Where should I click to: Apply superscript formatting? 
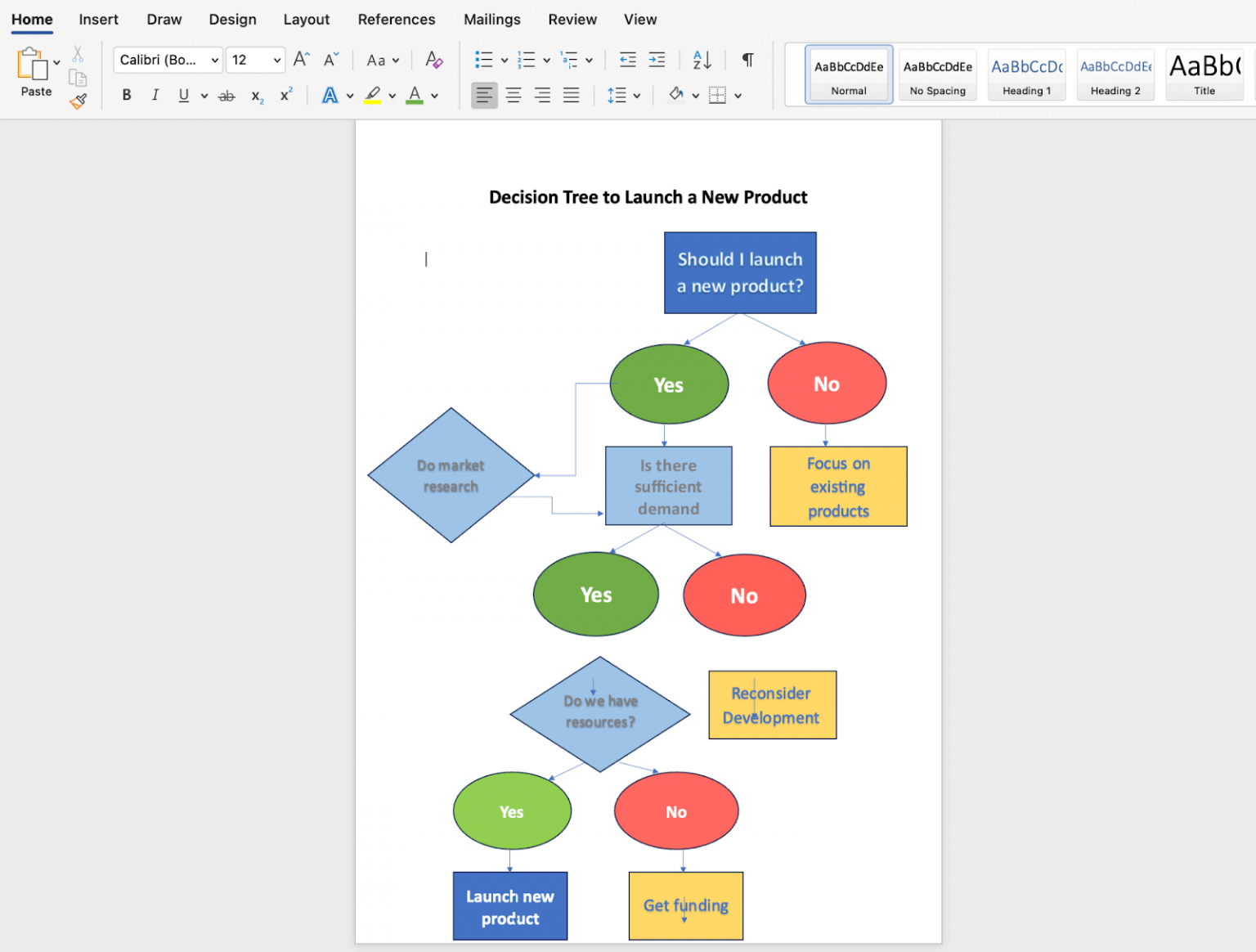[x=285, y=96]
